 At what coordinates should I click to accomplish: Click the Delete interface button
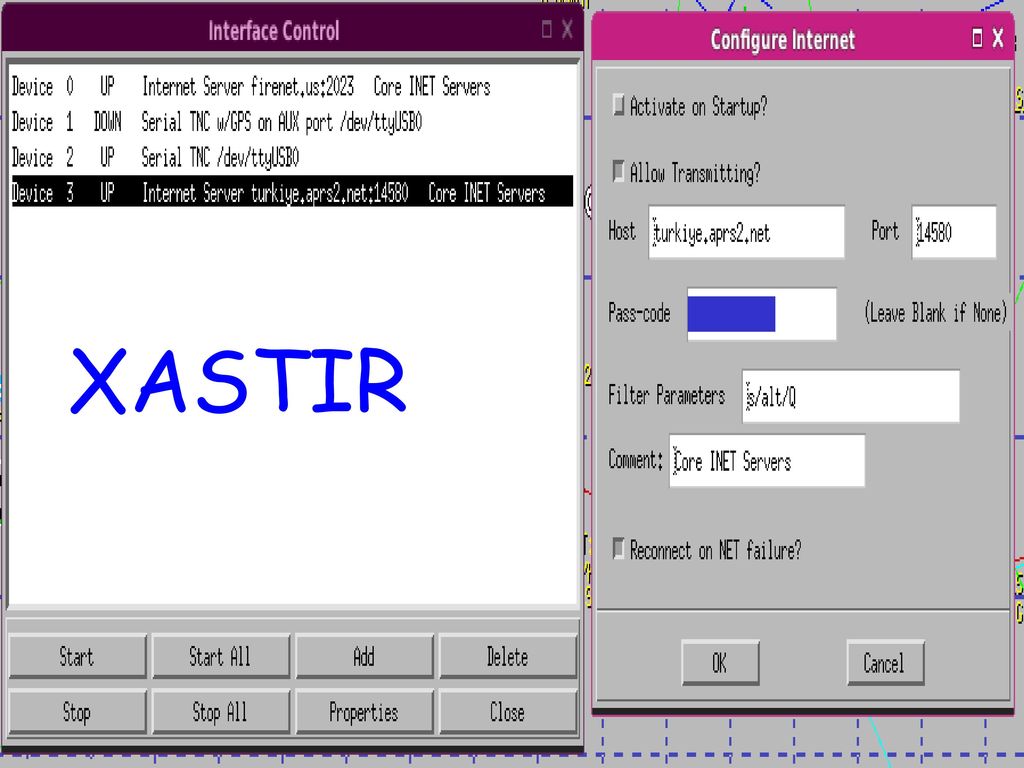point(507,656)
